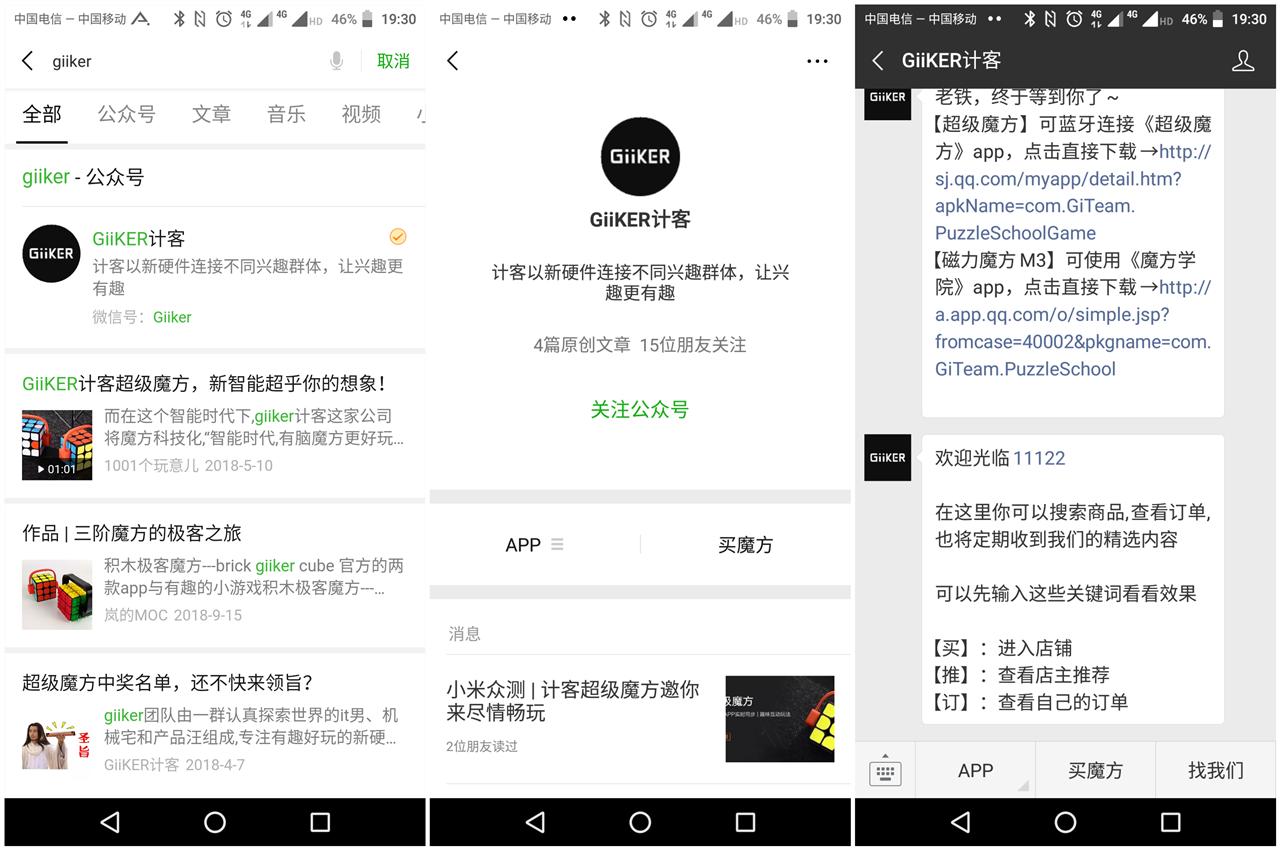Open message 小米众测 | 计客超级魔方邀你来尽情畅玩
The width and height of the screenshot is (1280, 850).
click(573, 701)
